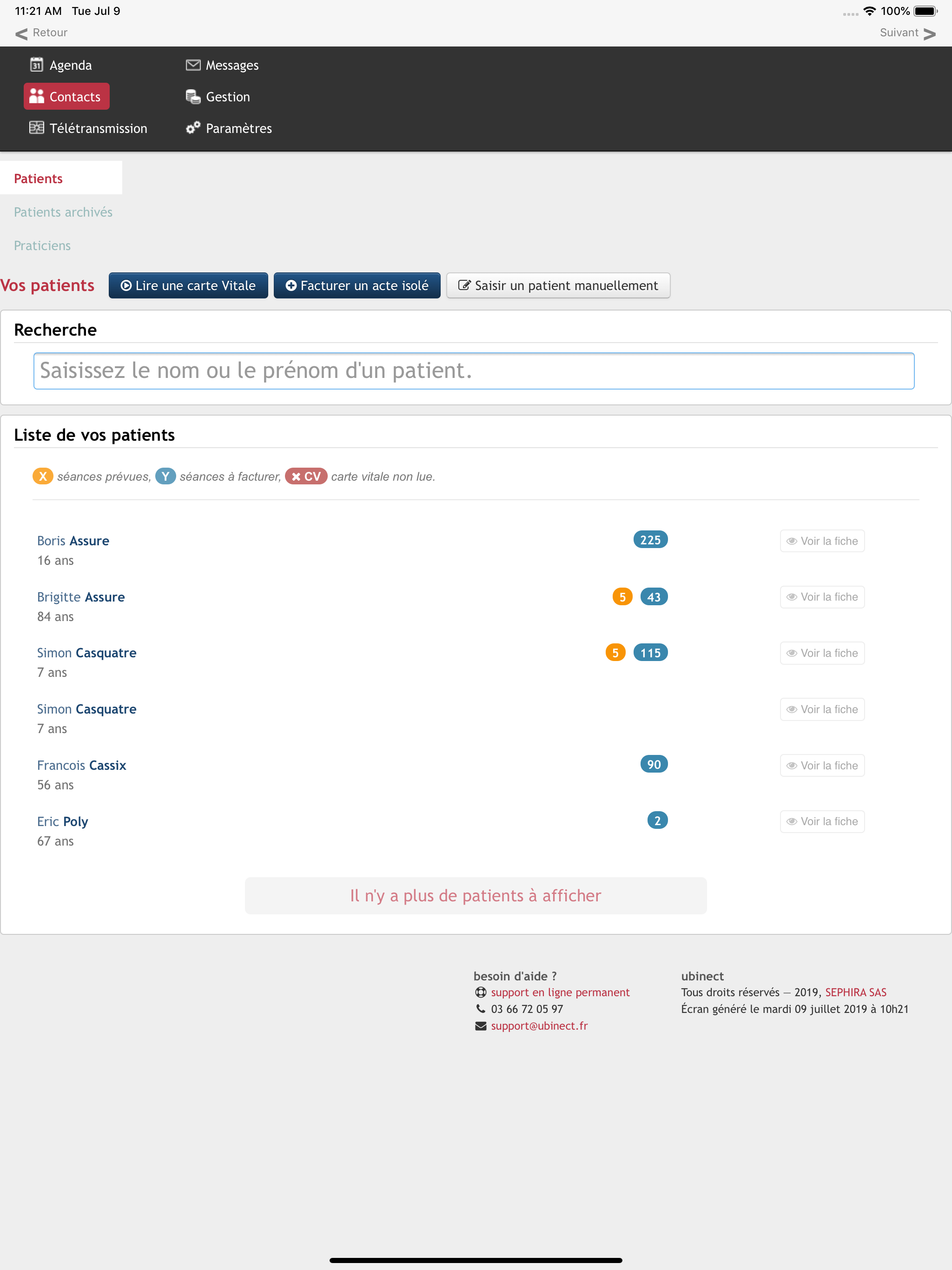
Task: Click Lire une carte Vitale button
Action: tap(188, 285)
